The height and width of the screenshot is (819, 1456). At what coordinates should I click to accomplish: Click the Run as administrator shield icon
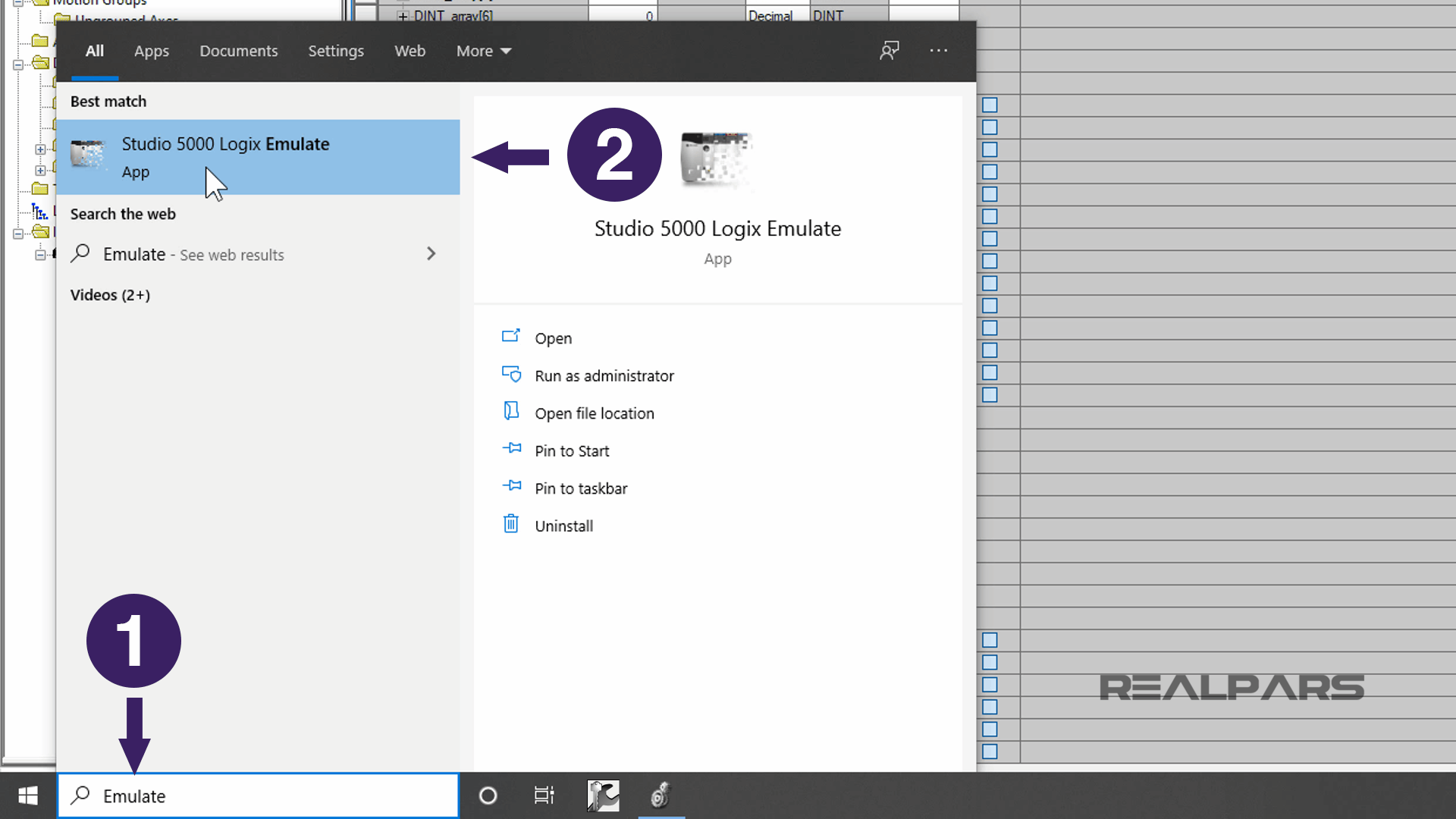click(x=511, y=374)
